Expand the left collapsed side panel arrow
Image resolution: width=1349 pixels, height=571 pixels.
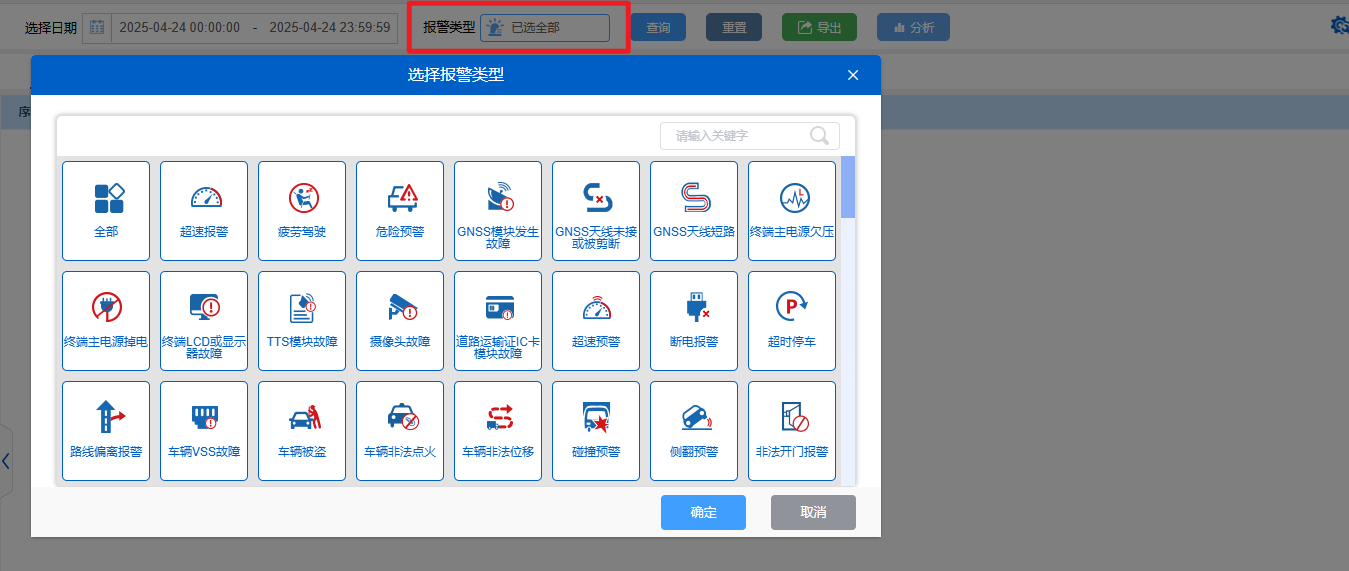tap(6, 461)
